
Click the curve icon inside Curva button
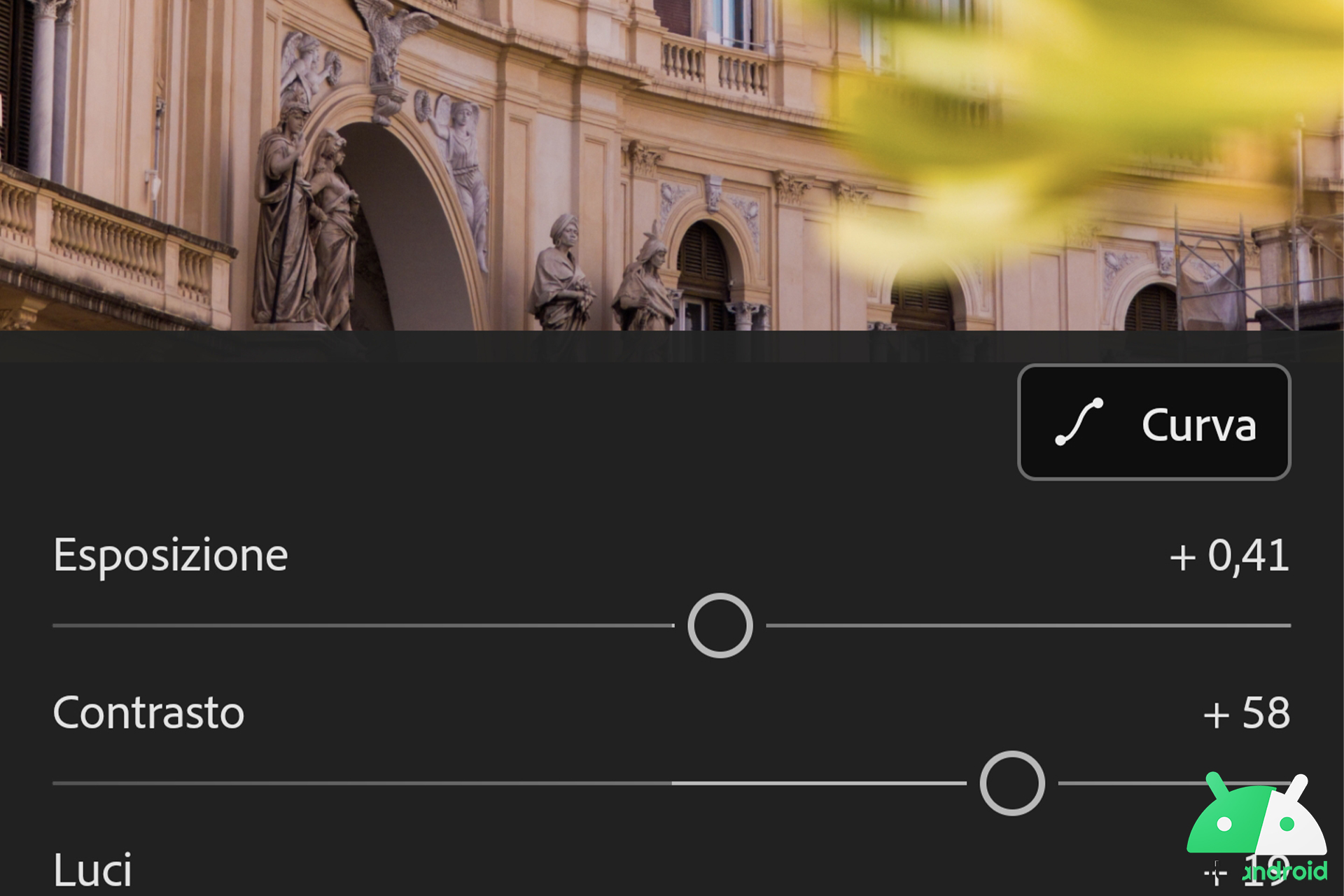tap(1079, 422)
